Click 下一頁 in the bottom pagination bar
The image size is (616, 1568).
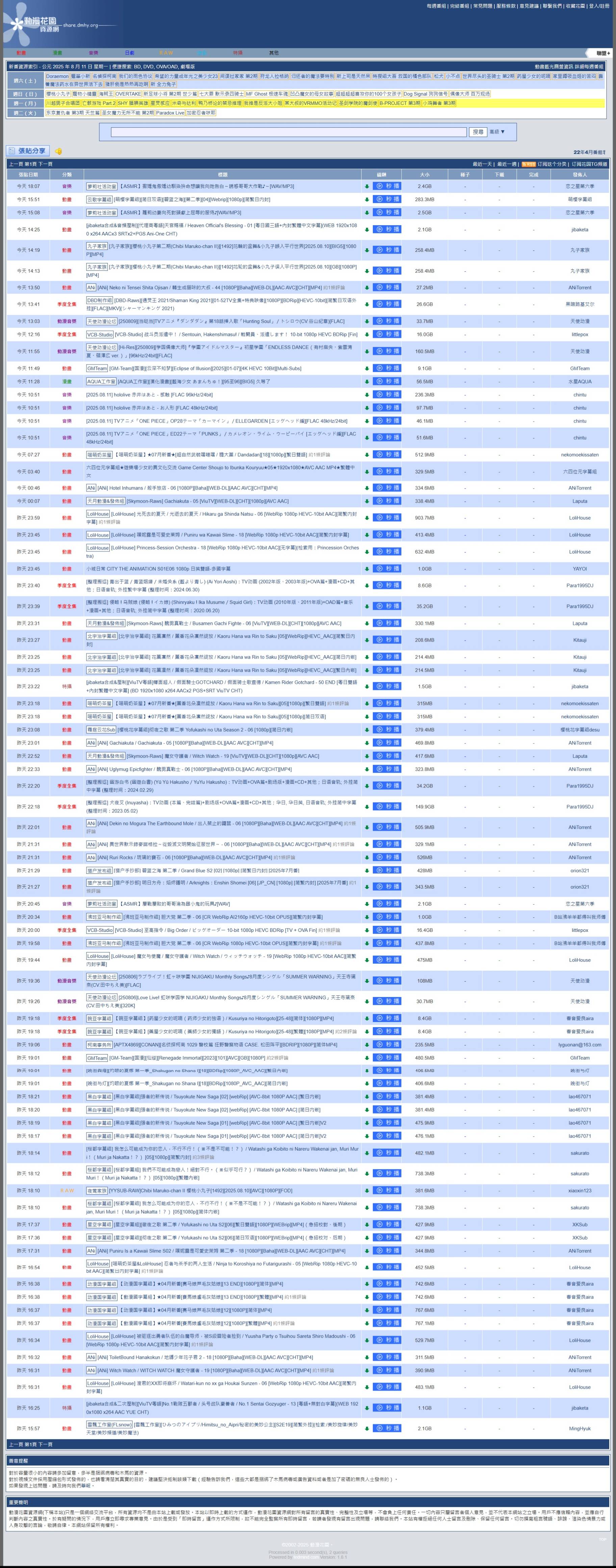pos(46,1444)
